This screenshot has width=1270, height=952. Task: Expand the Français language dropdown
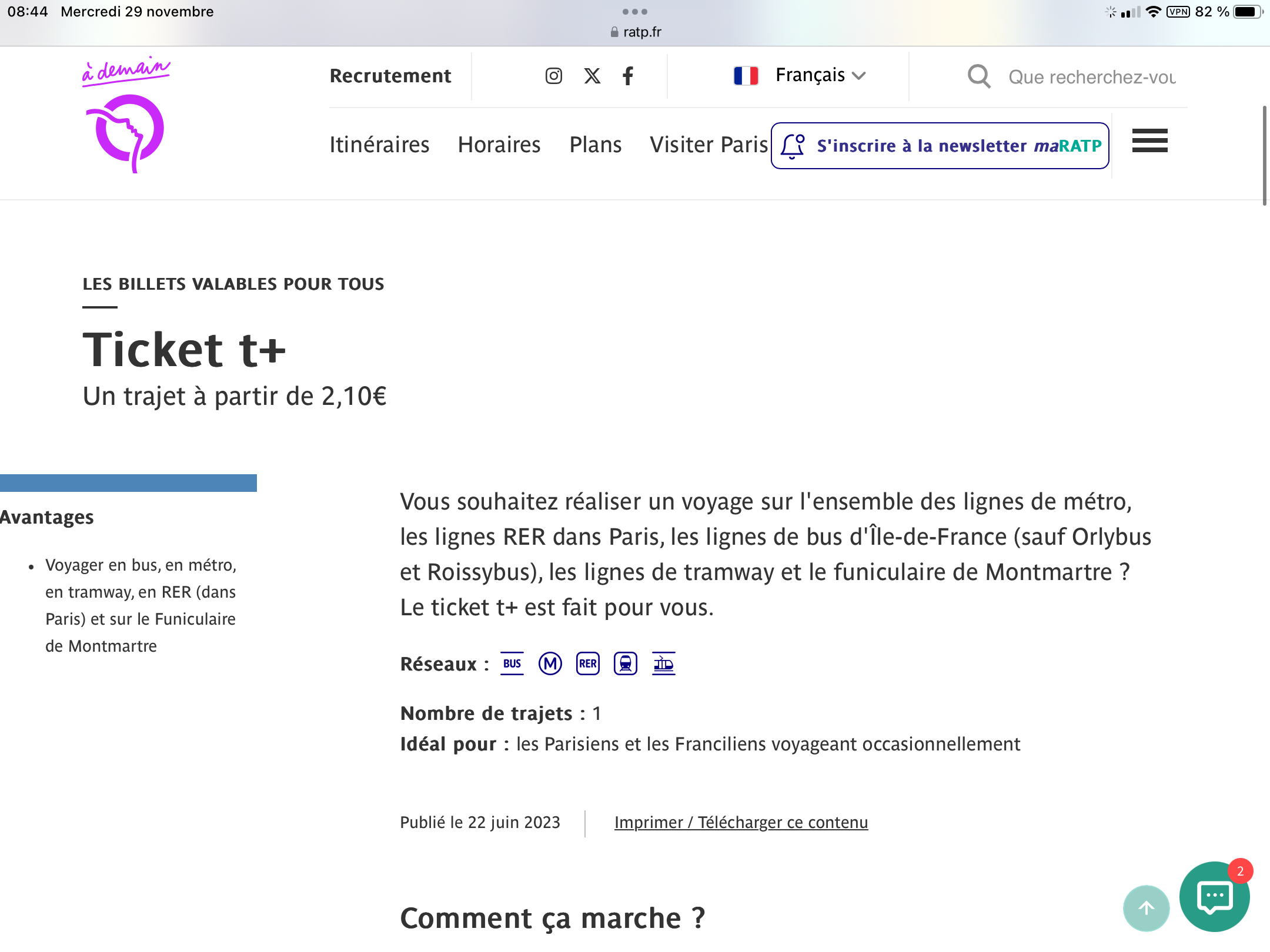point(800,75)
